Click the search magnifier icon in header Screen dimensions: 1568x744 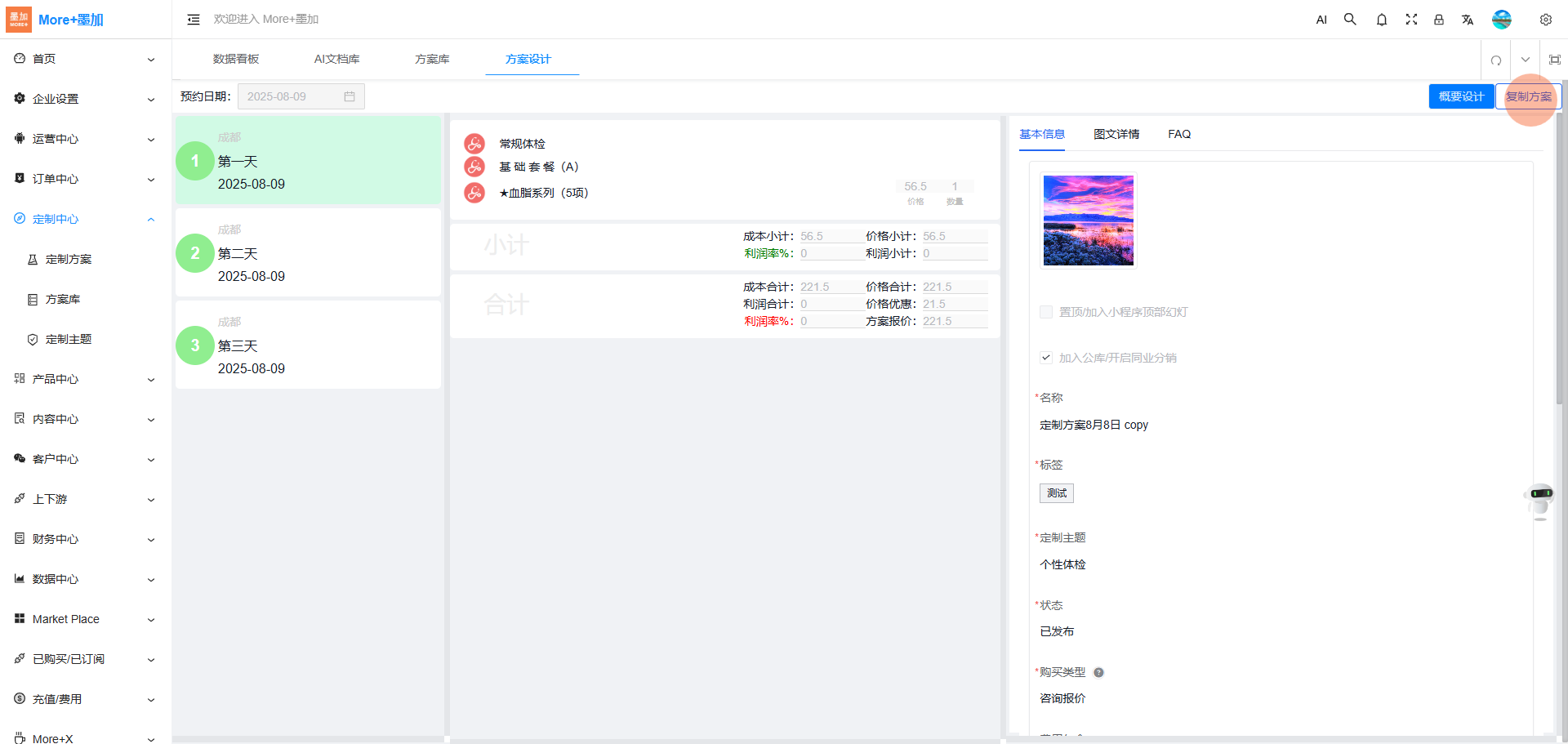click(x=1350, y=20)
